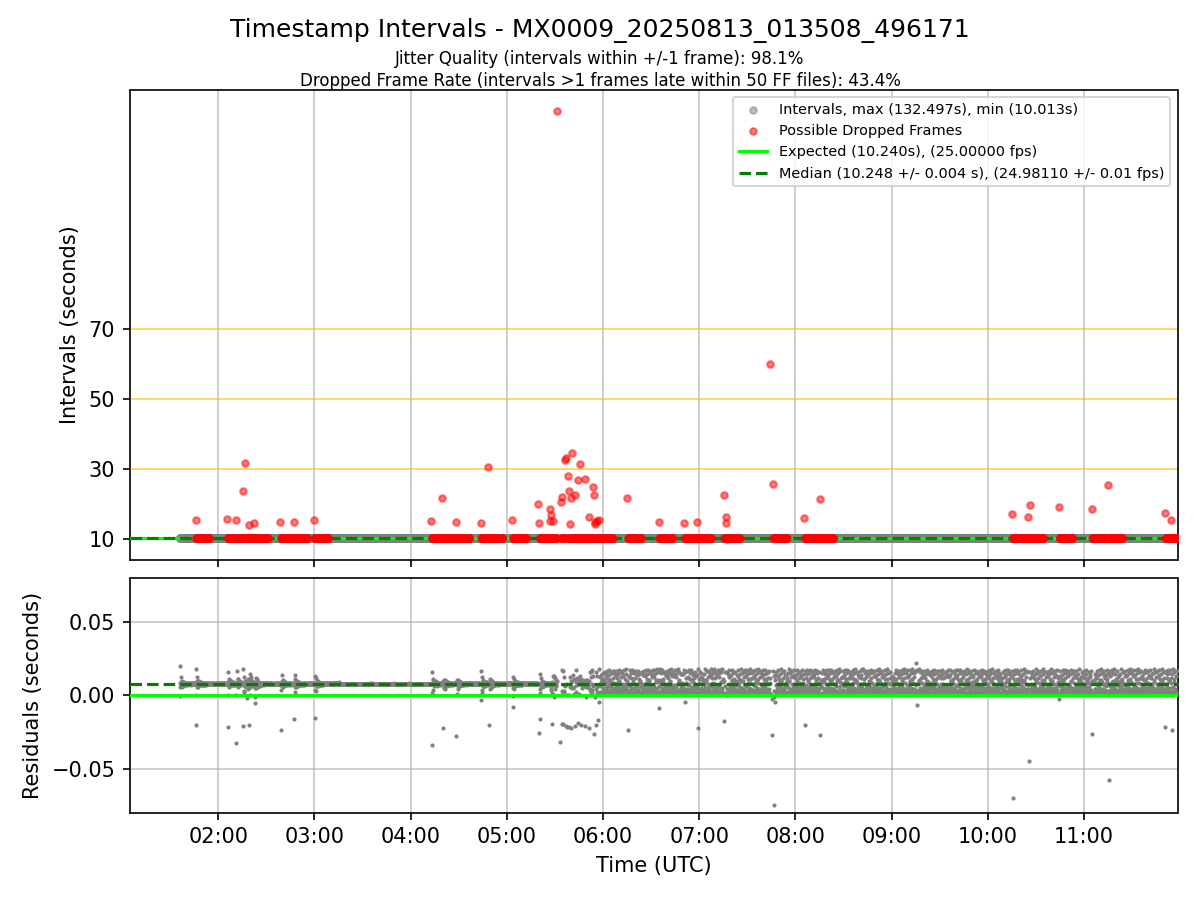
Task: Click the 'Jitter Quality ... 98.1%' subtitle line
Action: (599, 59)
